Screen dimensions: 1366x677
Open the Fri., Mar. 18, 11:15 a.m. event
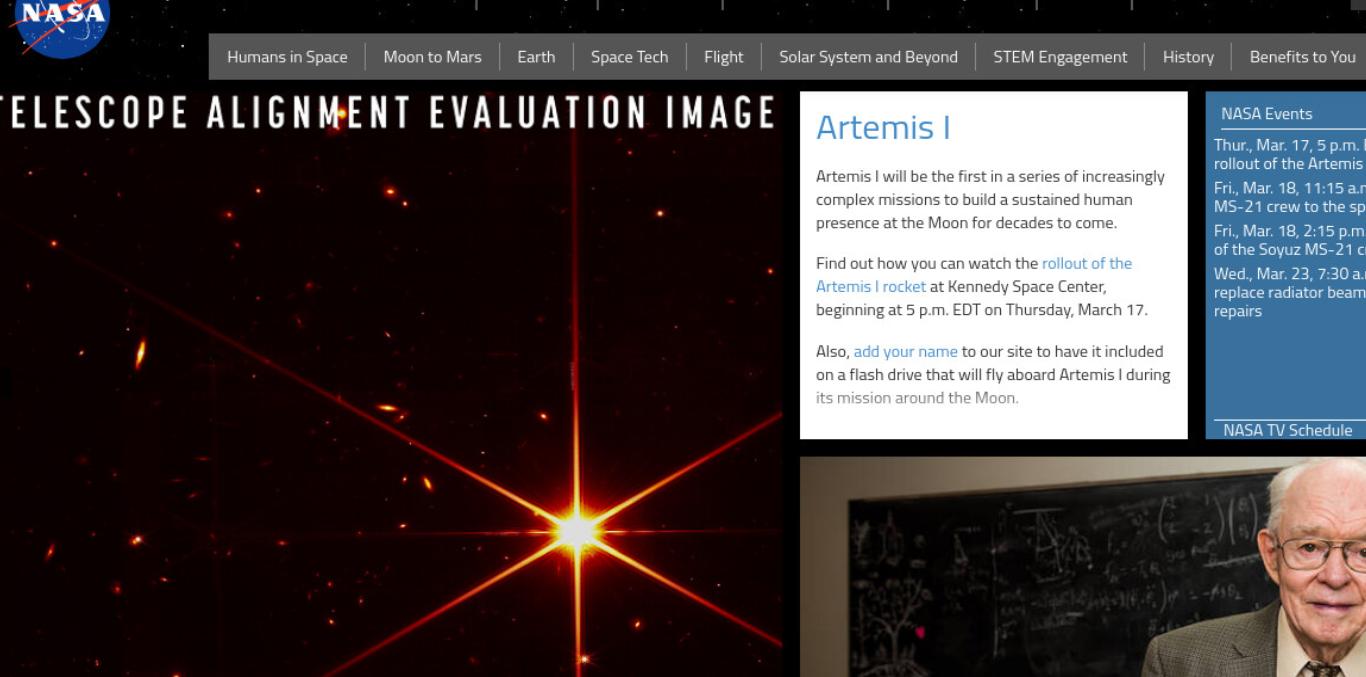tap(1290, 197)
